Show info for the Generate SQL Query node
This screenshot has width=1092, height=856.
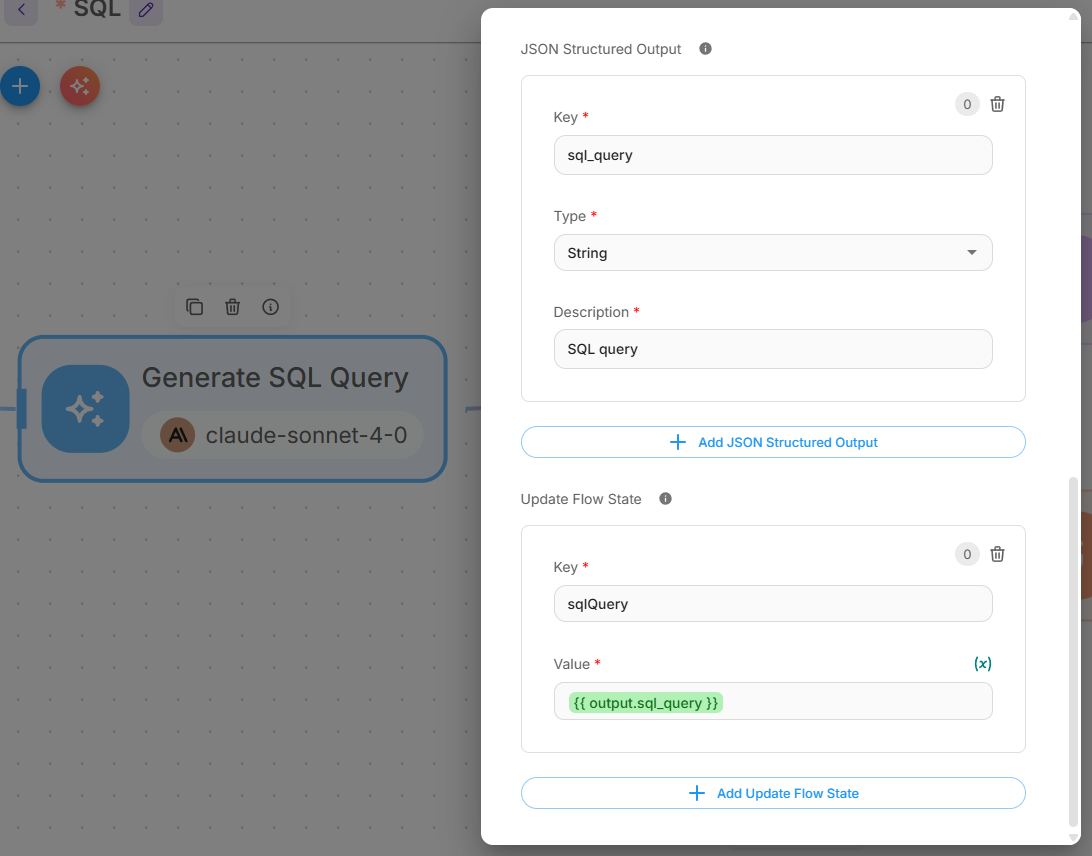[x=270, y=307]
